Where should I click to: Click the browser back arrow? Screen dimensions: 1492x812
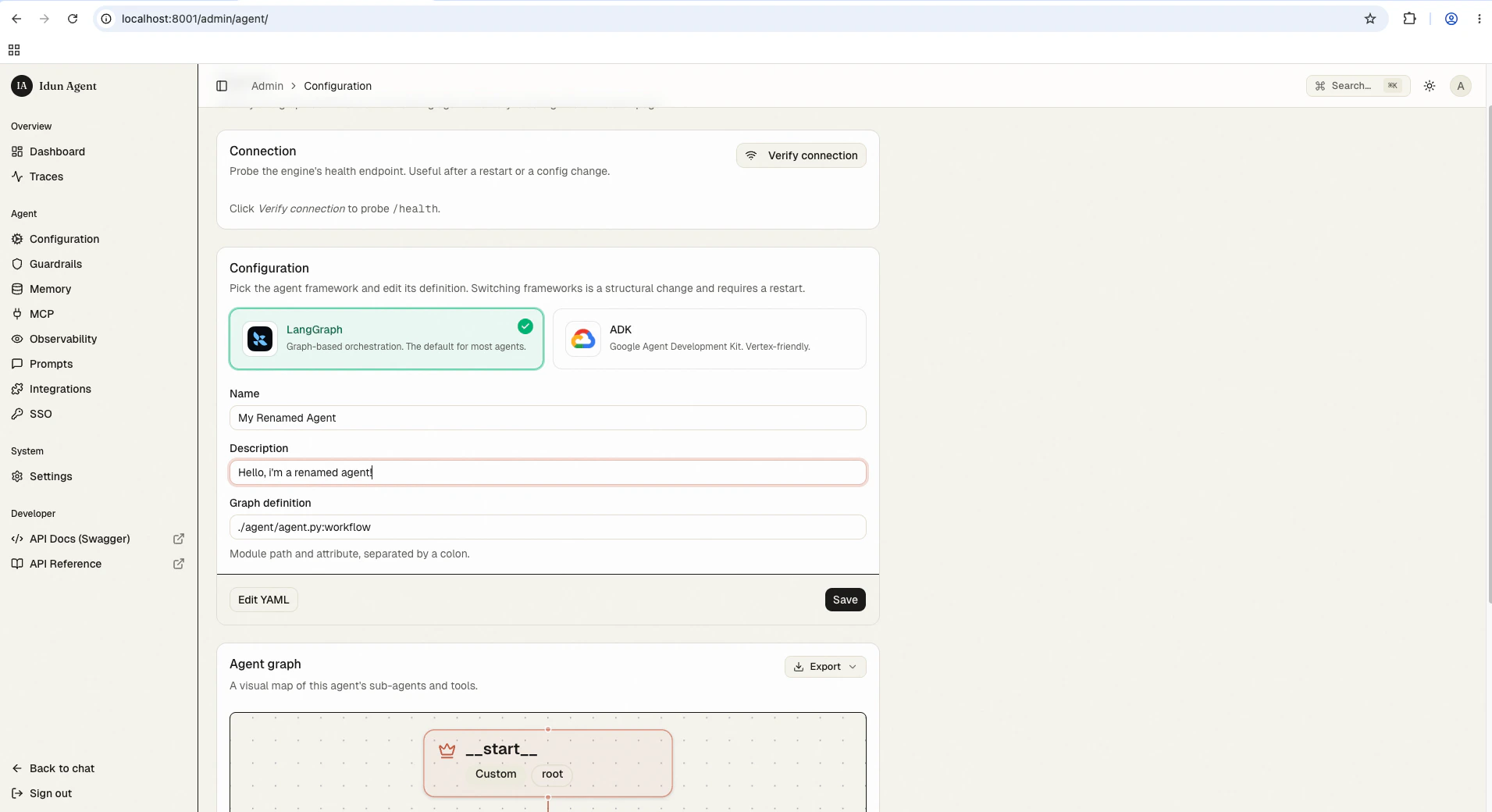click(16, 19)
